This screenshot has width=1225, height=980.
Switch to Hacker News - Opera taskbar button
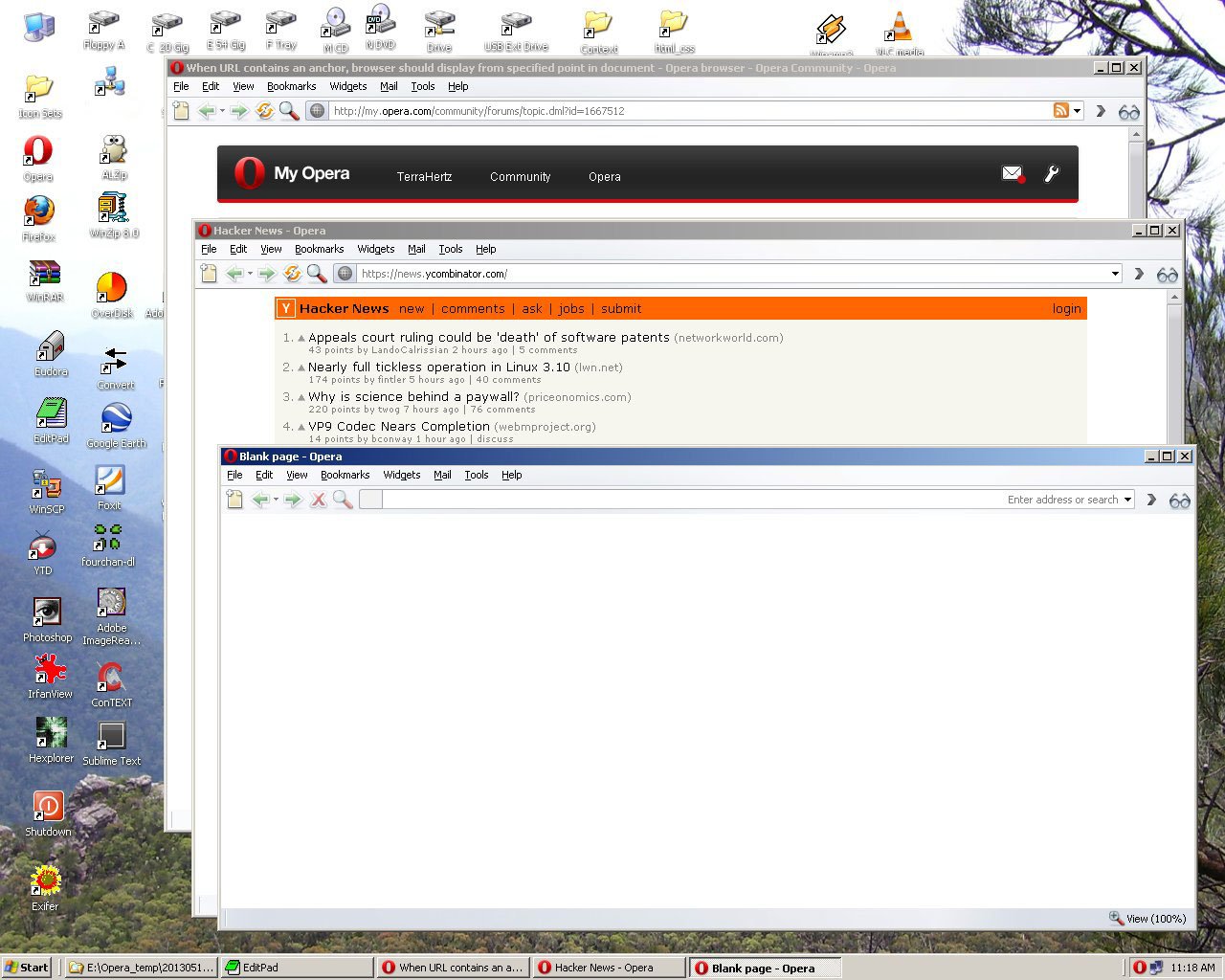pos(609,968)
